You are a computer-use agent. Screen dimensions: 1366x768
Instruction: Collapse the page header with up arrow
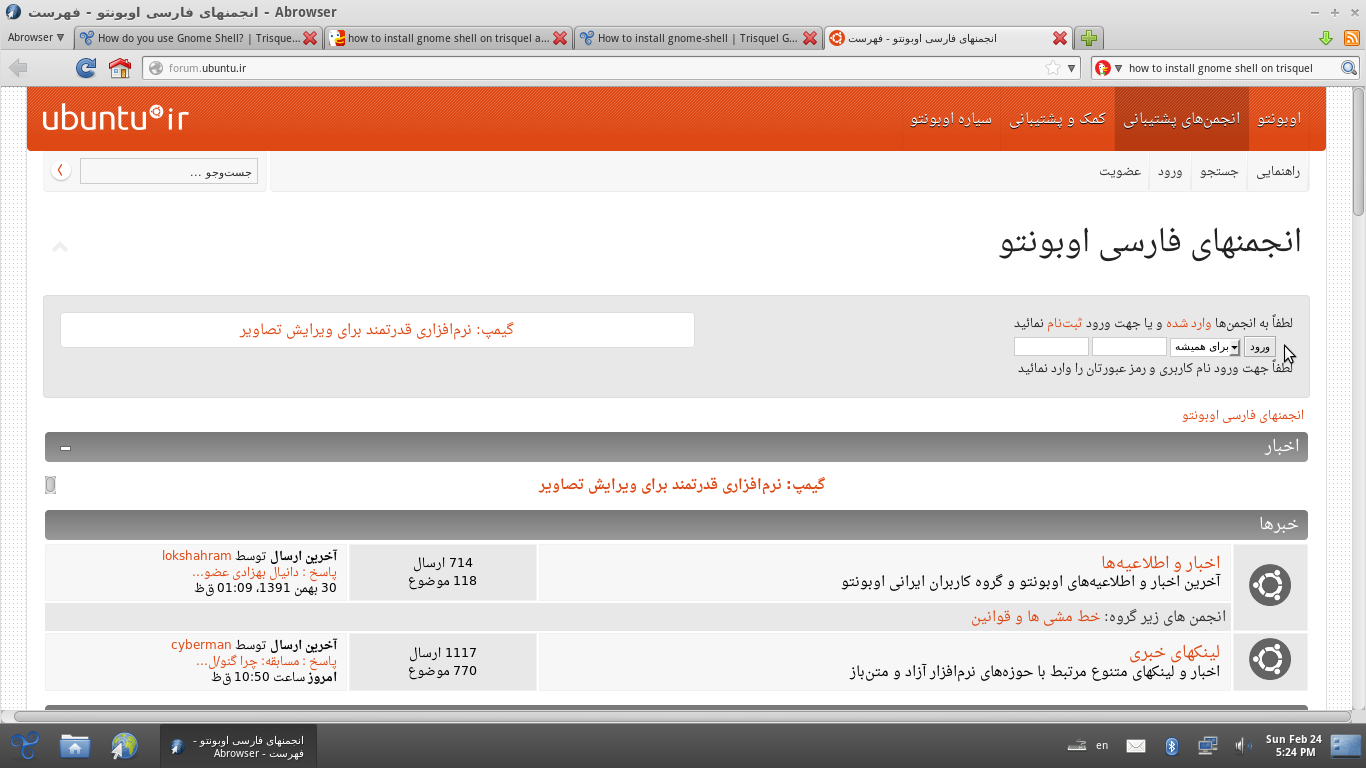tap(60, 246)
